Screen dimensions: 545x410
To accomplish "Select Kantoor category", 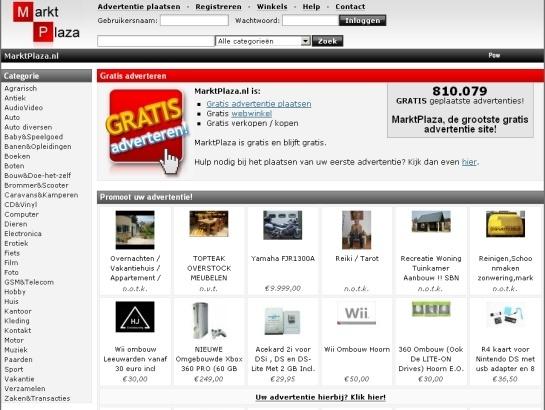I will pyautogui.click(x=18, y=312).
